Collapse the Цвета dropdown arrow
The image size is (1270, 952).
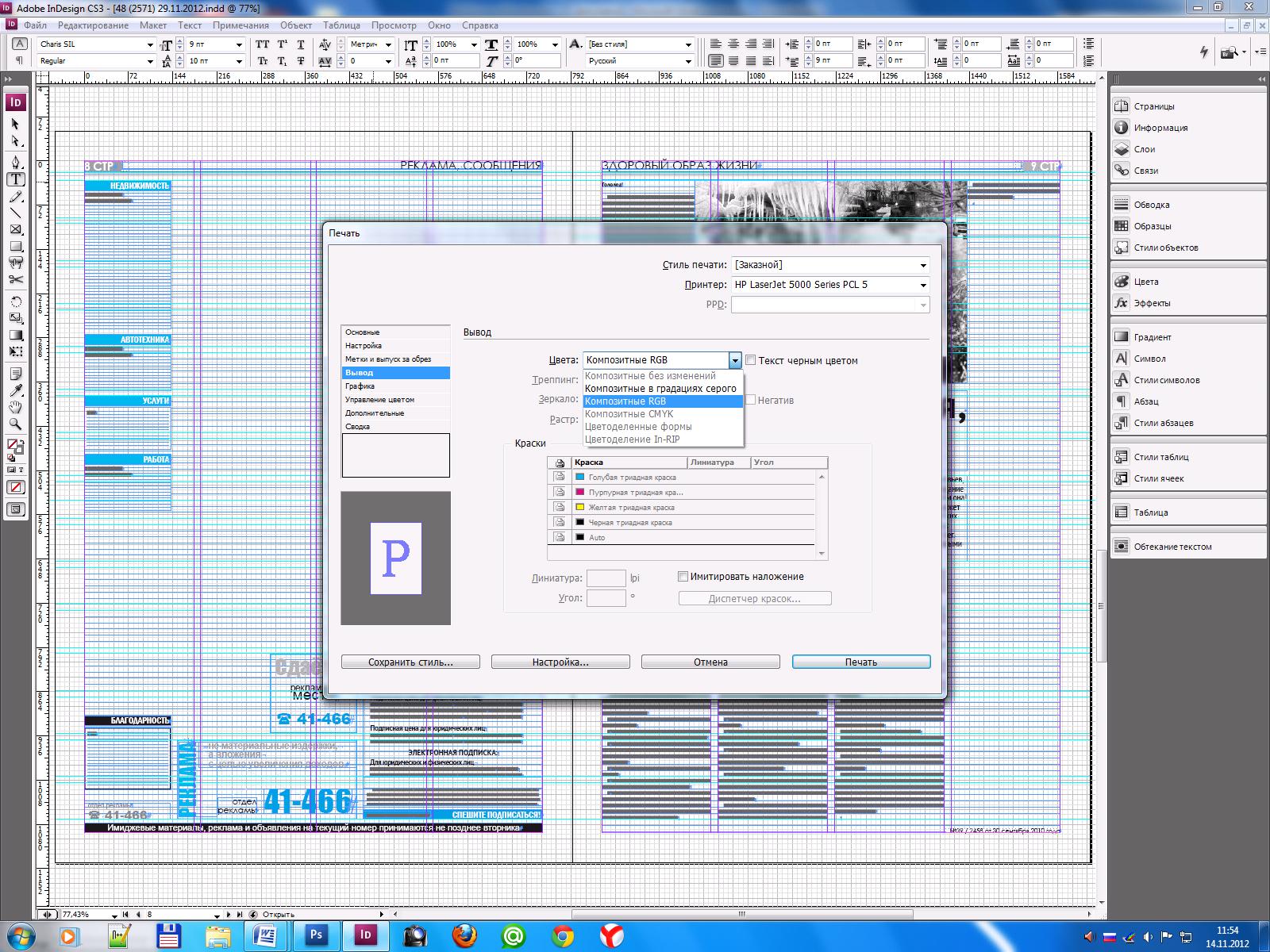(x=735, y=360)
